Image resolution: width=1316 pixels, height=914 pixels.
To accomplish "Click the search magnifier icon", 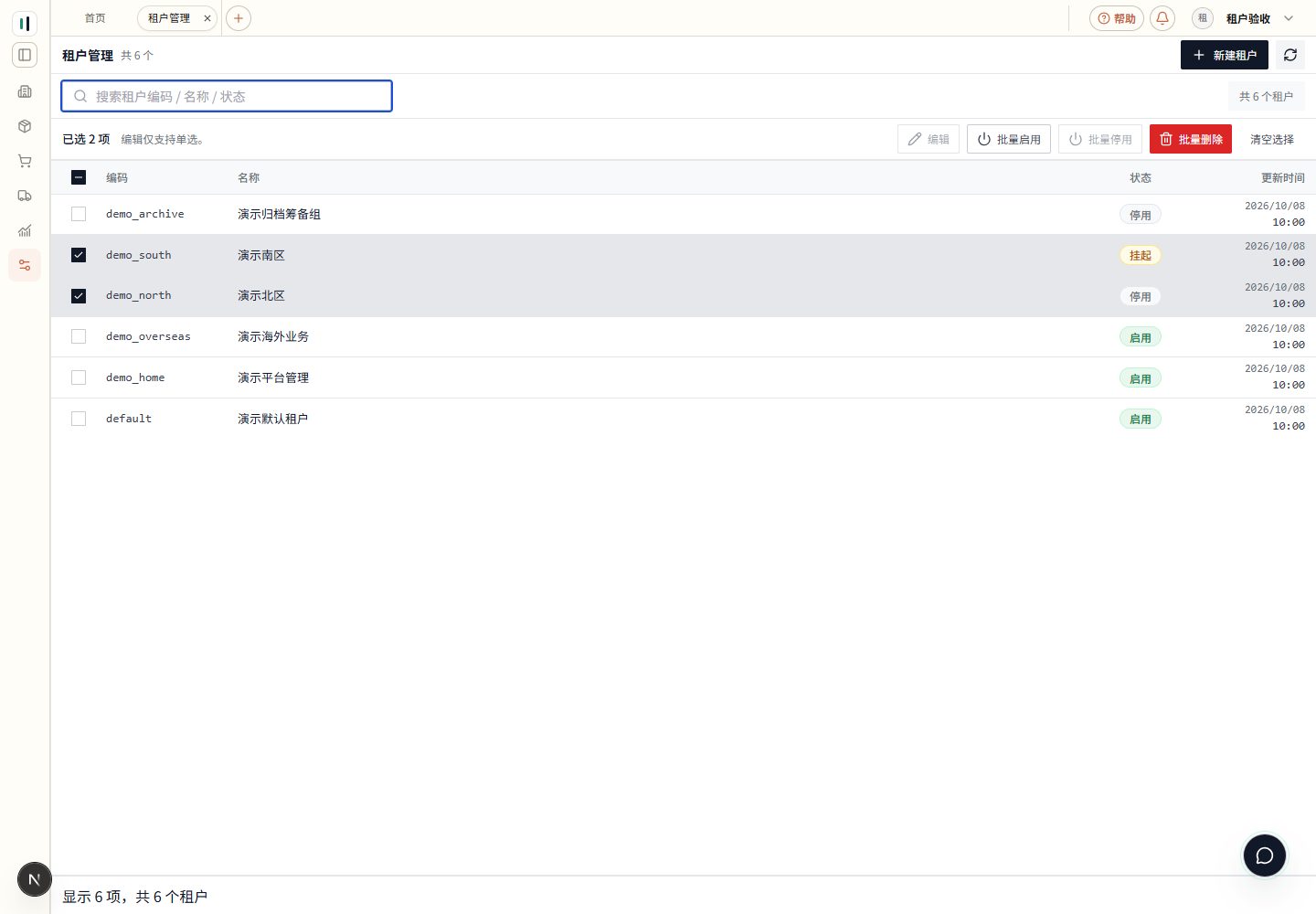I will 80,96.
